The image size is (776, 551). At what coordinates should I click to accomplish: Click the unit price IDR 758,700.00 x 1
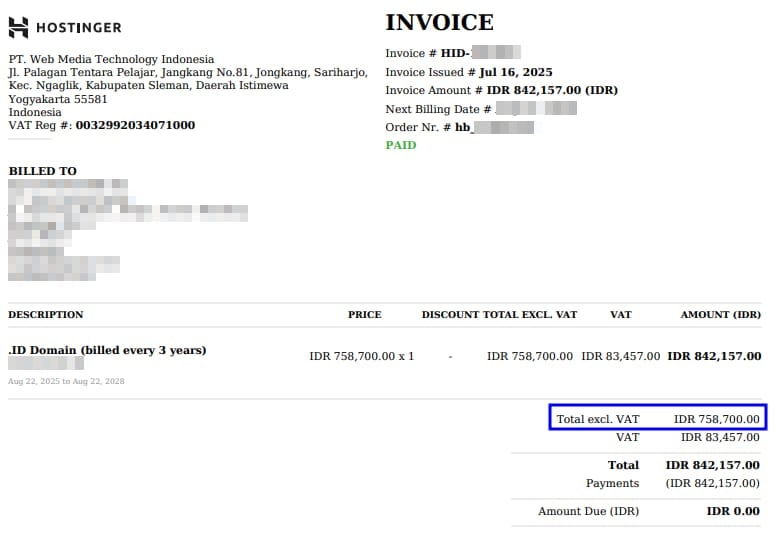coord(361,356)
